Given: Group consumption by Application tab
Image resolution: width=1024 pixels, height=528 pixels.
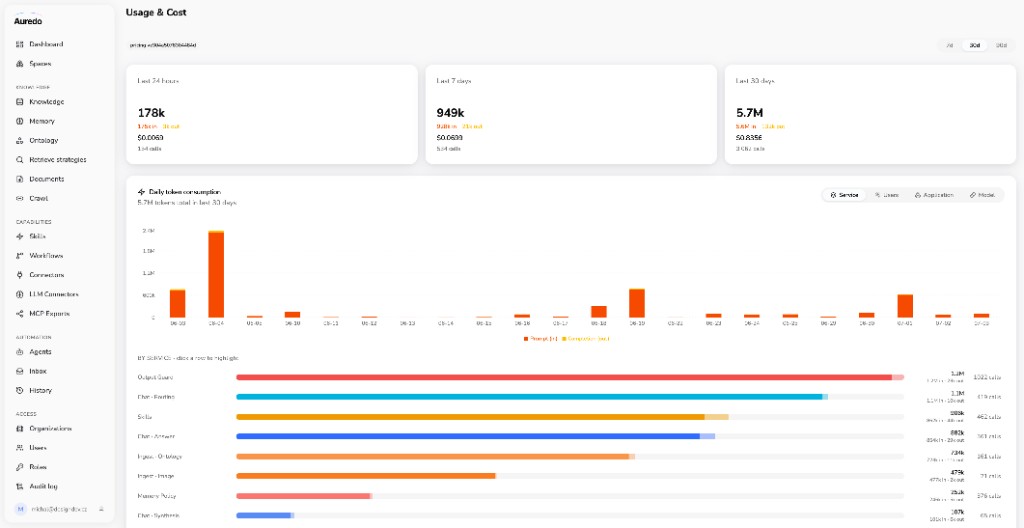Looking at the screenshot, I should [x=934, y=195].
